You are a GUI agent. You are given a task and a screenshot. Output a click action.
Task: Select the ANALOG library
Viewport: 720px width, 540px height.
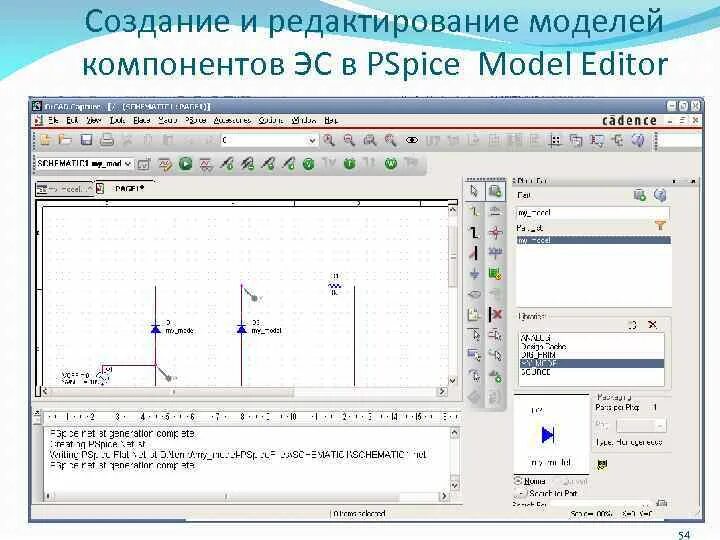click(592, 338)
